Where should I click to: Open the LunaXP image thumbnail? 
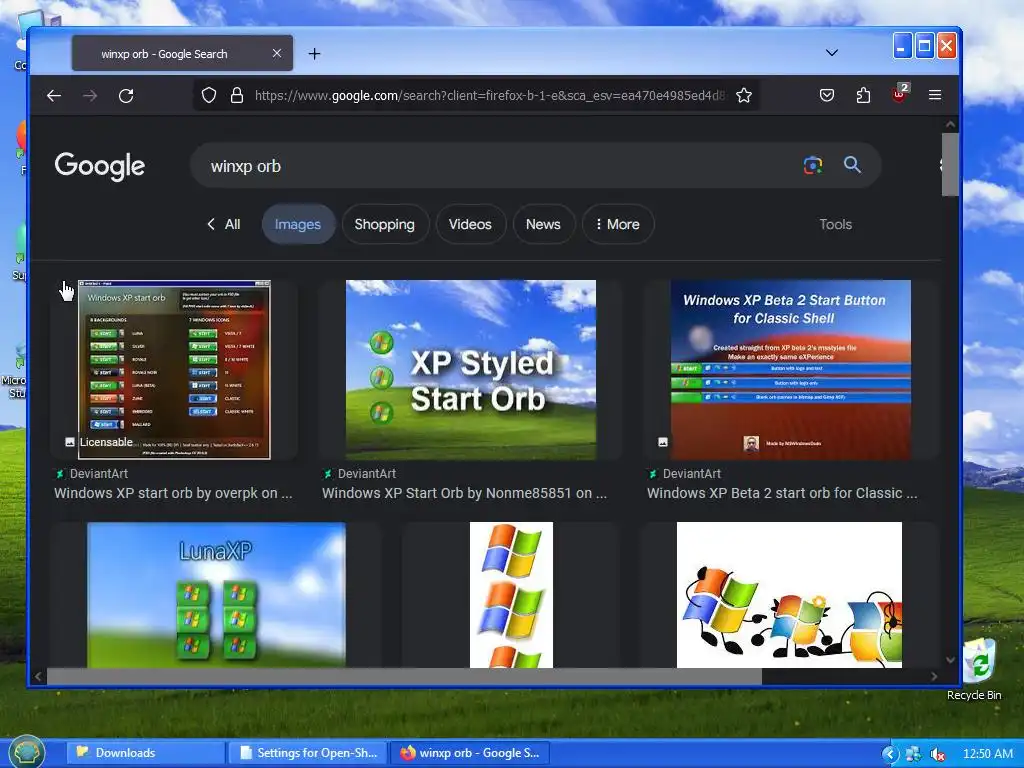click(216, 595)
